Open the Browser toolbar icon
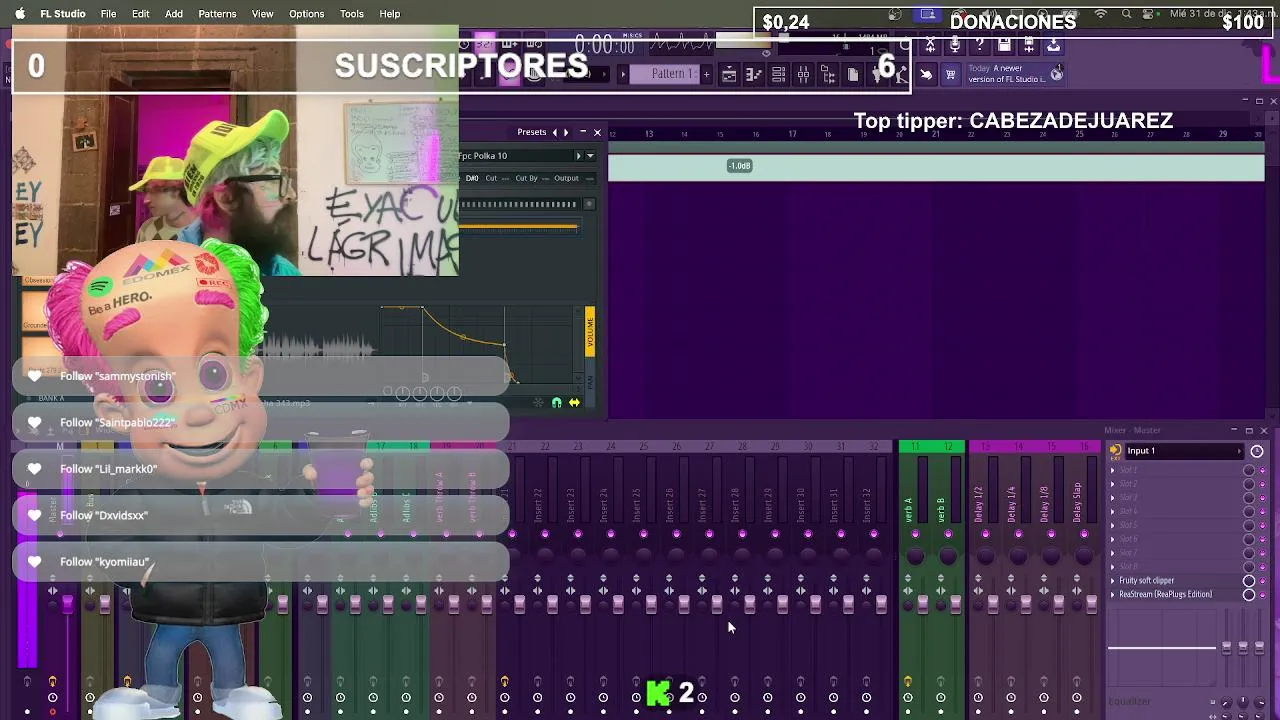The height and width of the screenshot is (720, 1280). coord(828,74)
